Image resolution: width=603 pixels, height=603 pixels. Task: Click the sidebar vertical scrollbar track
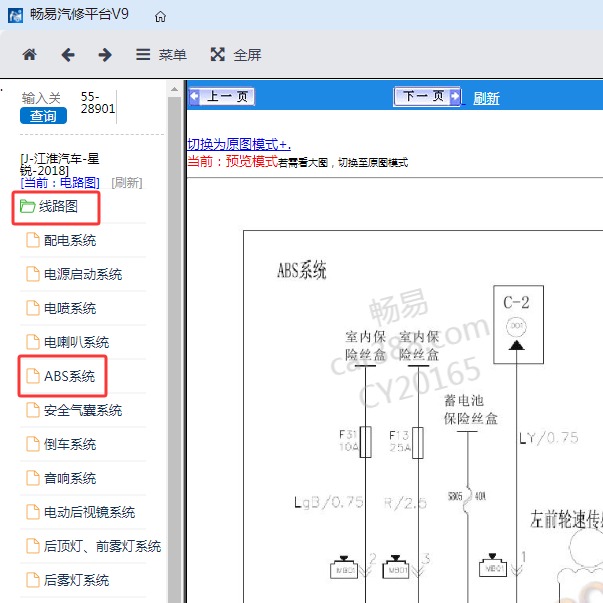(174, 349)
